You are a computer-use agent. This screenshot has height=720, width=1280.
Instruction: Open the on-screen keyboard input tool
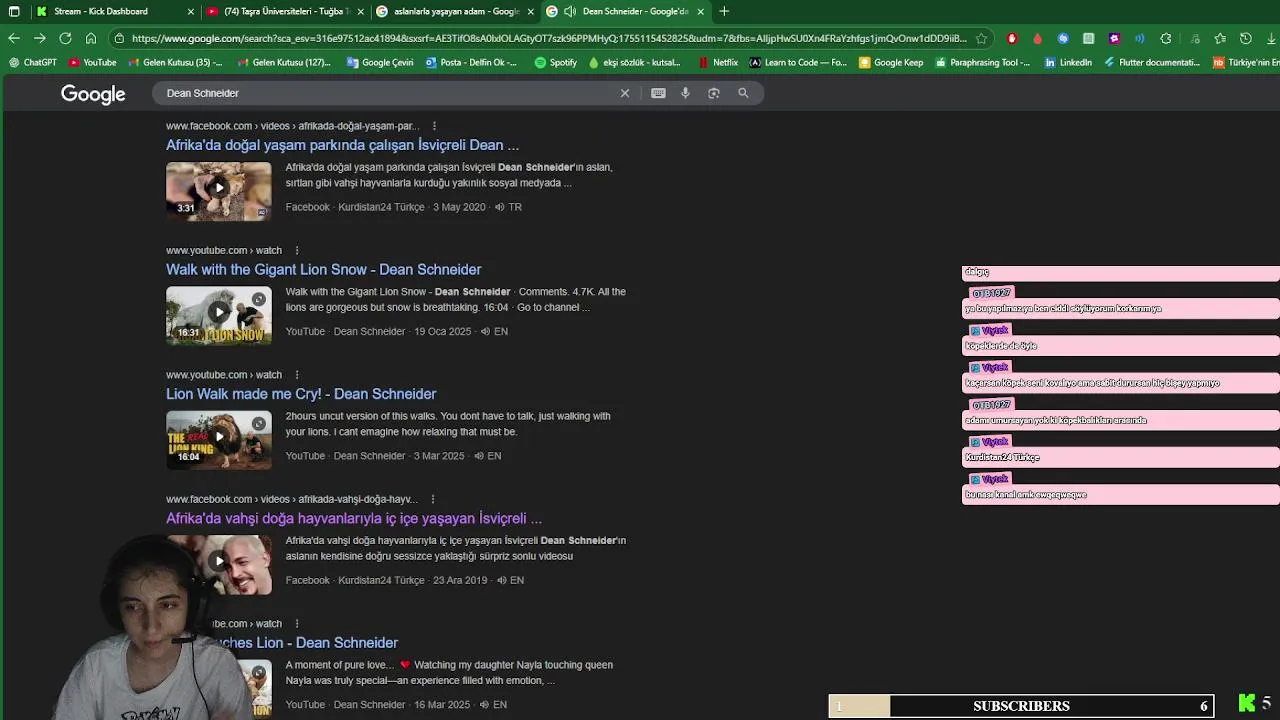(x=658, y=93)
